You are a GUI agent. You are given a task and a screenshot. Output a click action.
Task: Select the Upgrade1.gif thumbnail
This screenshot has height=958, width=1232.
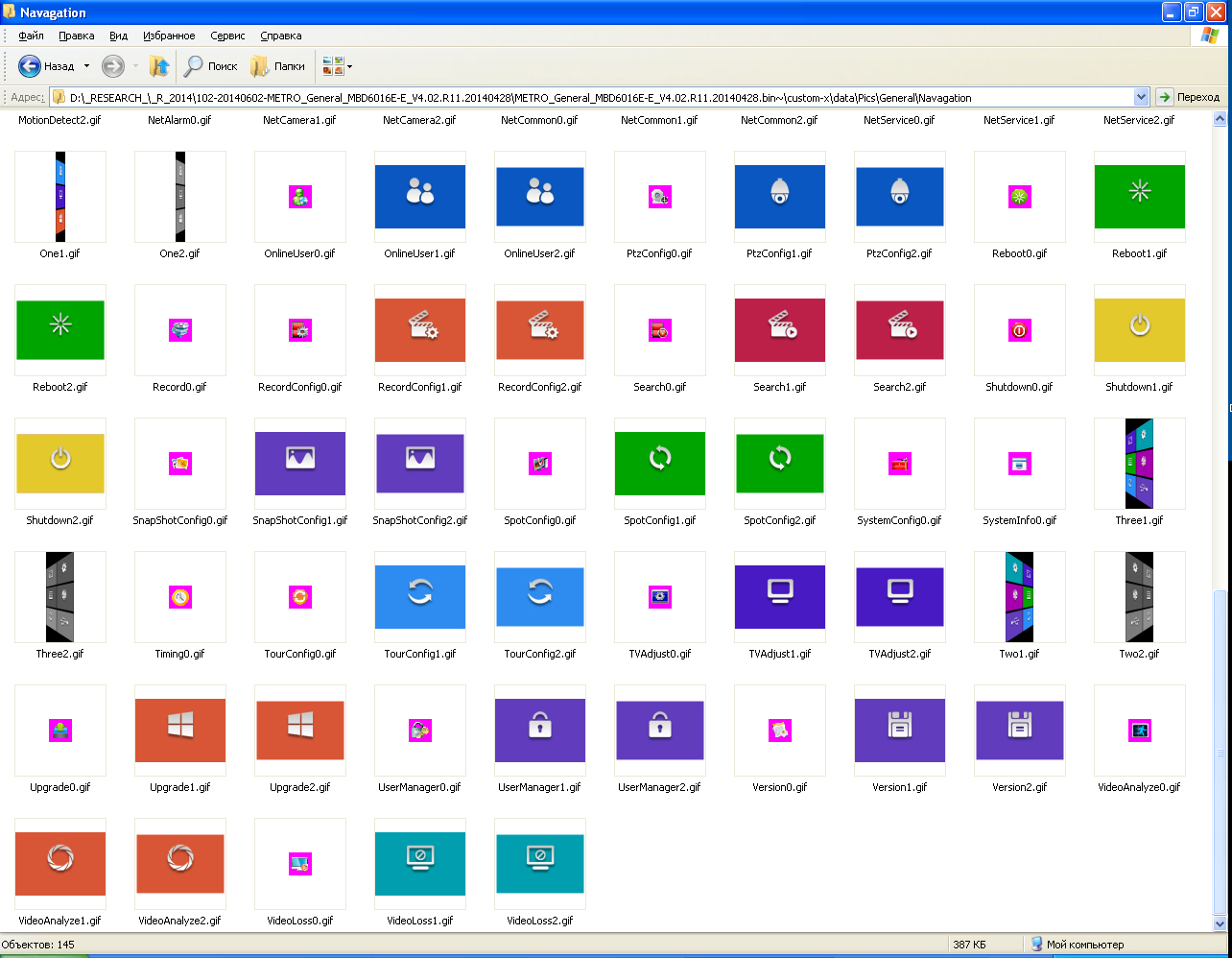point(179,730)
